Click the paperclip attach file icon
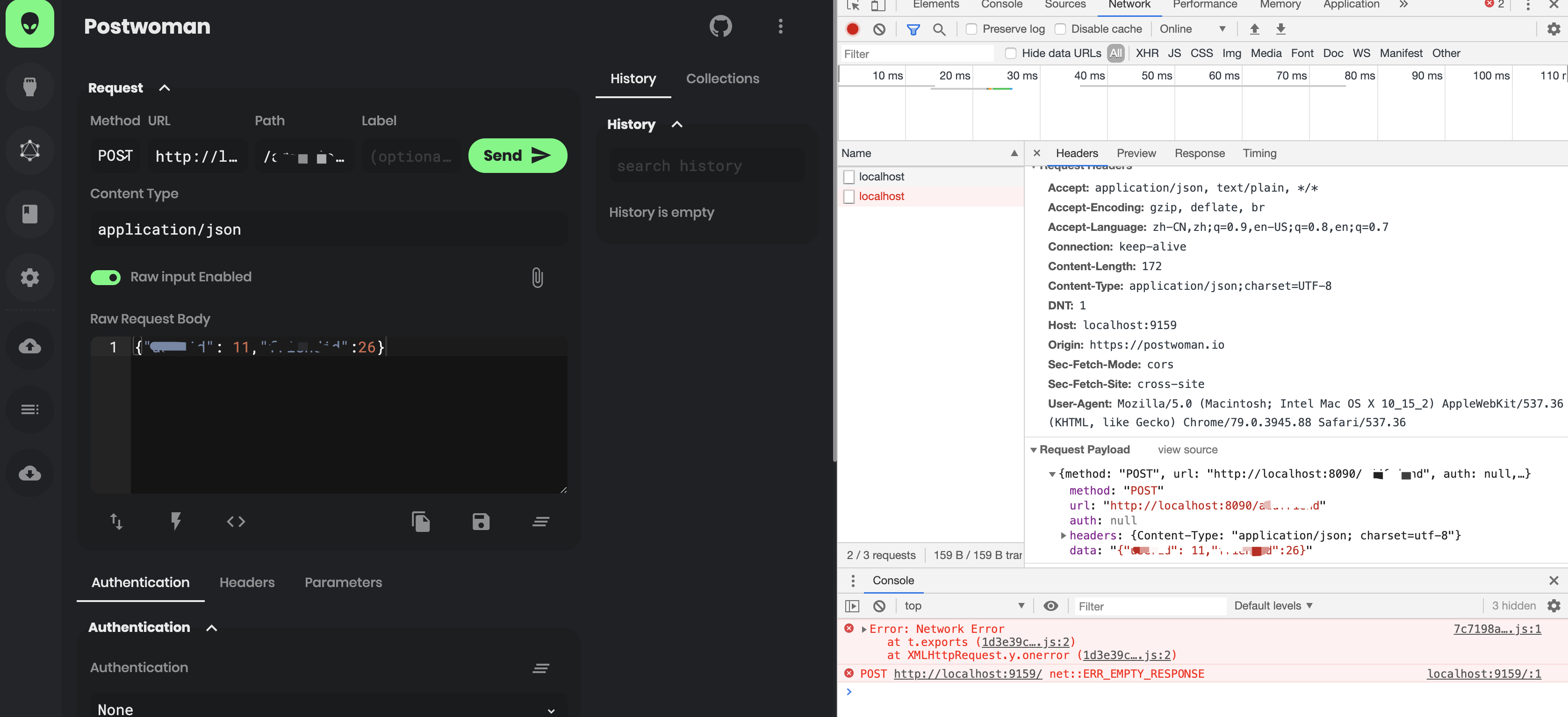The image size is (1568, 717). coord(537,278)
